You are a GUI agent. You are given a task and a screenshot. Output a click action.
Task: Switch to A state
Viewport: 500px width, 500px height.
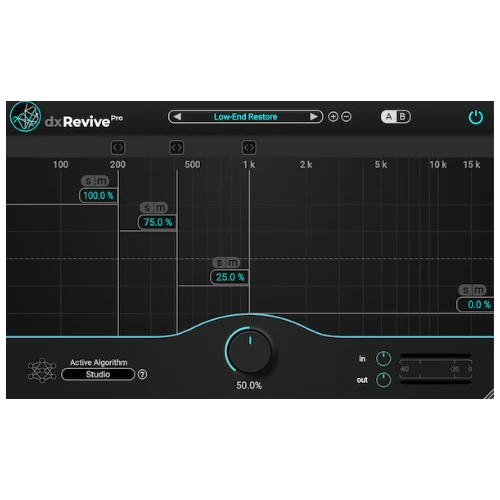[x=389, y=117]
